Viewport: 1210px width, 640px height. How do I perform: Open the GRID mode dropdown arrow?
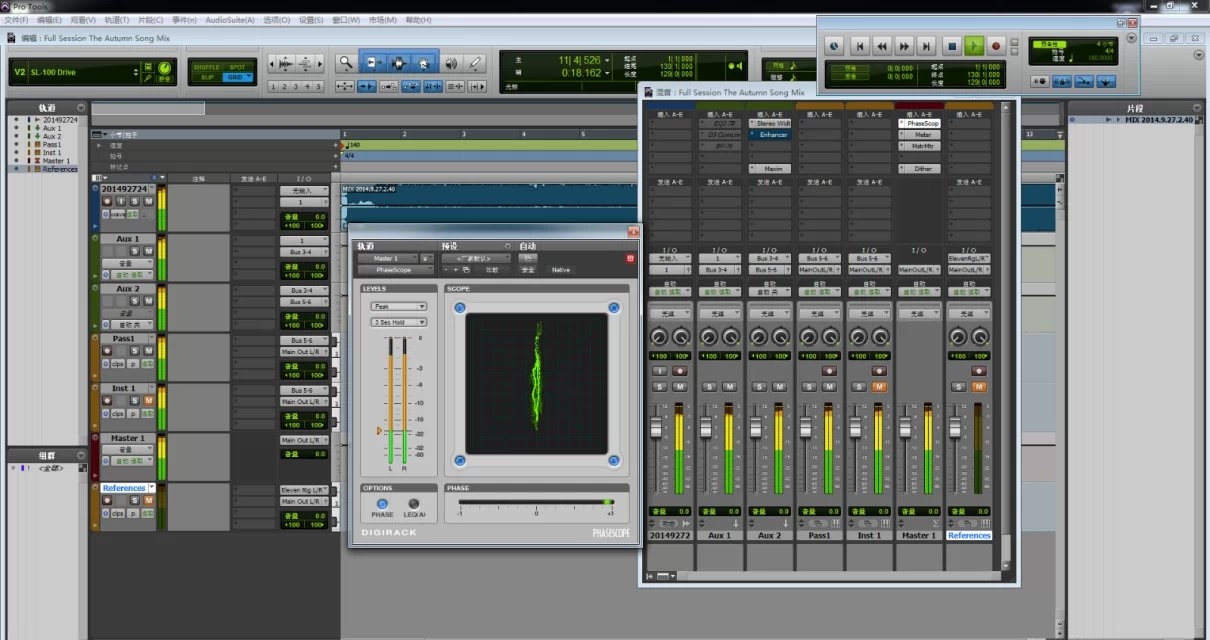coord(249,77)
